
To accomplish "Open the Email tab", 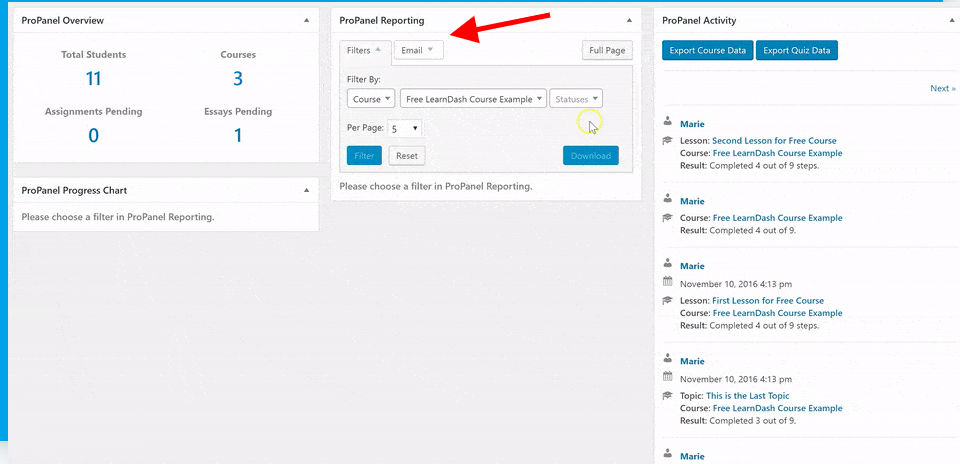I will (419, 50).
